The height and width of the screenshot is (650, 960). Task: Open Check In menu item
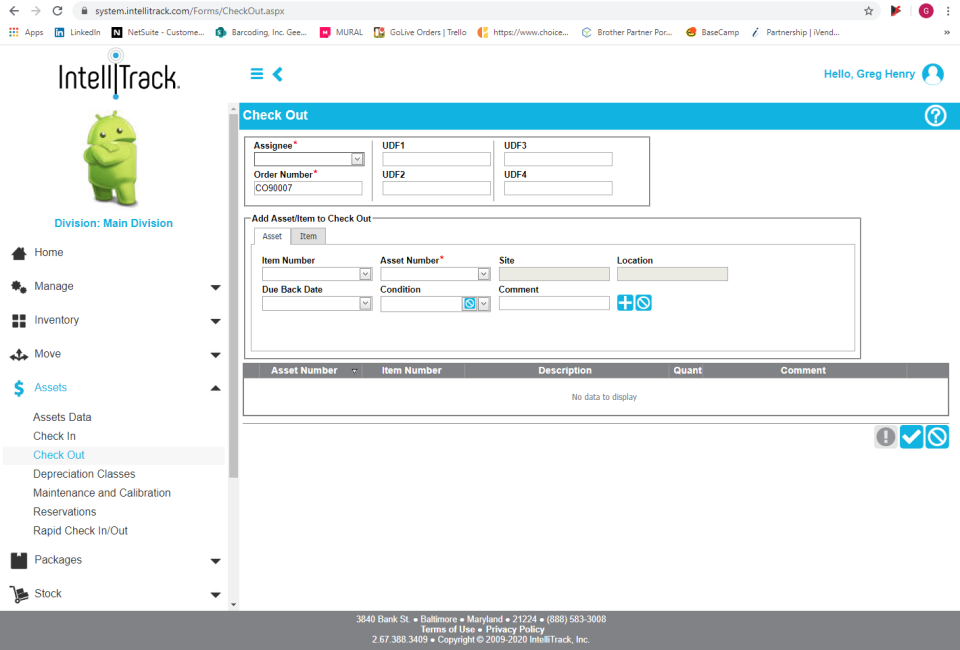pyautogui.click(x=54, y=436)
